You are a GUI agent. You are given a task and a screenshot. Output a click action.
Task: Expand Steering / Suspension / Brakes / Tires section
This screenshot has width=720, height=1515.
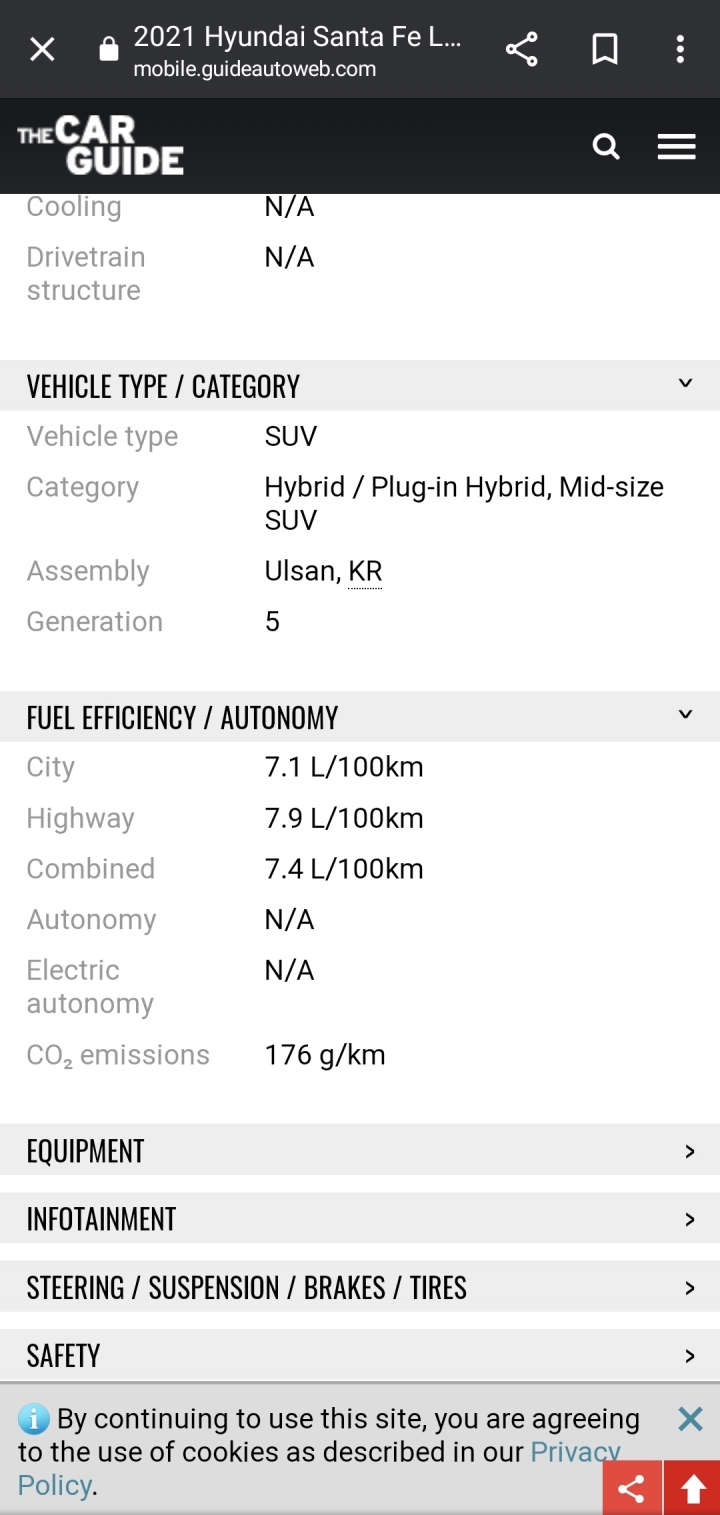360,1287
